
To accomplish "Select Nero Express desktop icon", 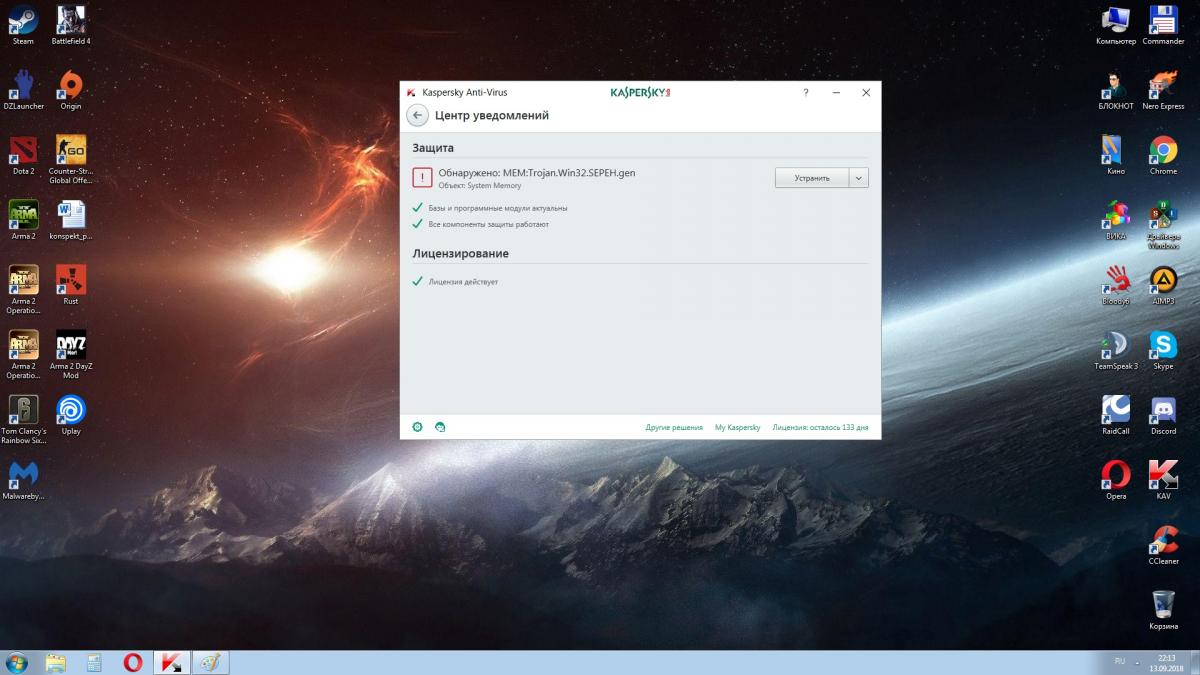I will pos(1163,90).
